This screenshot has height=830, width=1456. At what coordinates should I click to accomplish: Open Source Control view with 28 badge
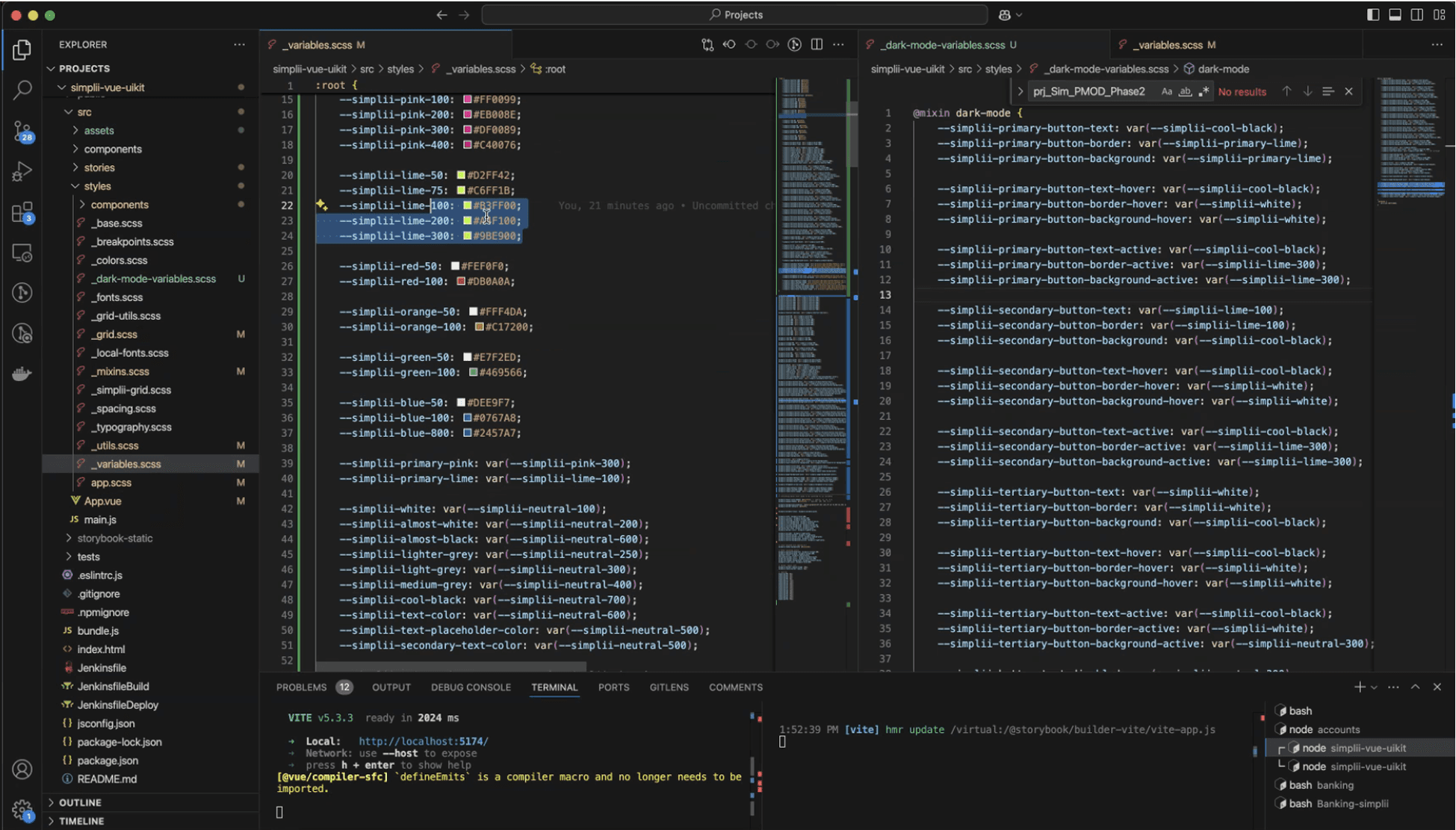[x=22, y=131]
